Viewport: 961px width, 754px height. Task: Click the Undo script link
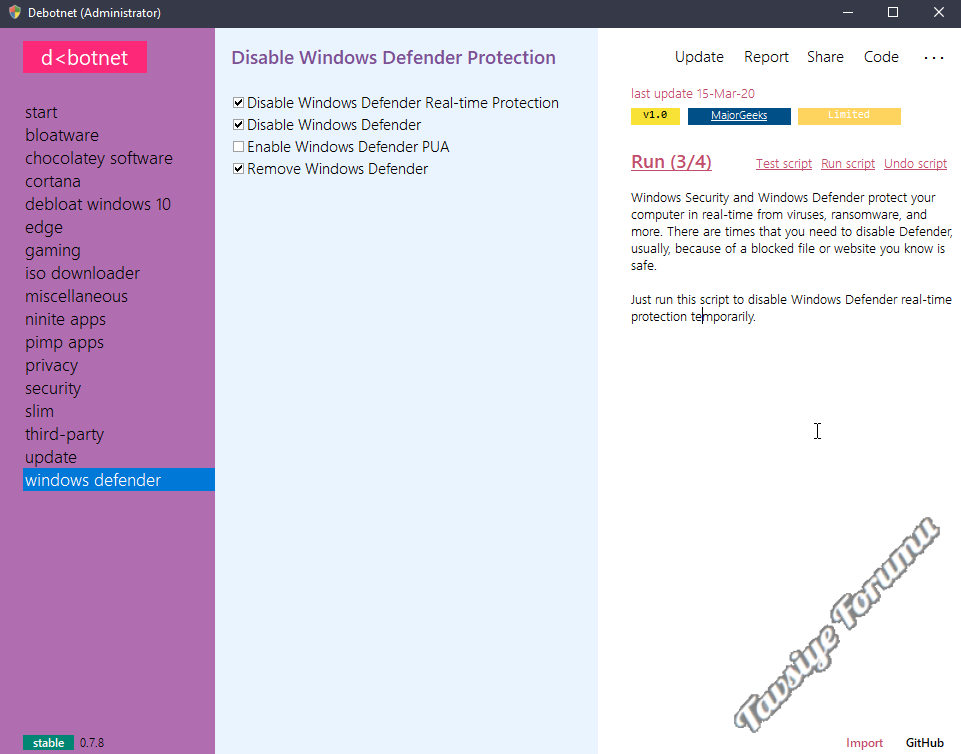916,164
